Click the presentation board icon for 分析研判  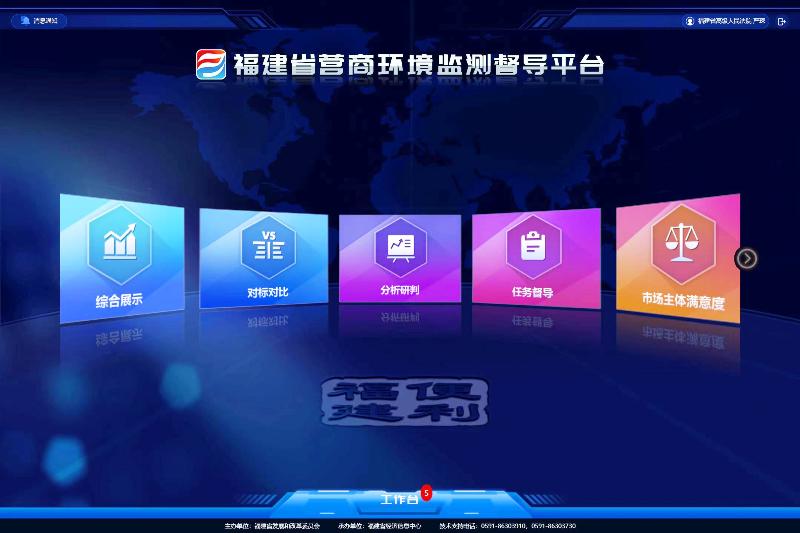(x=400, y=246)
